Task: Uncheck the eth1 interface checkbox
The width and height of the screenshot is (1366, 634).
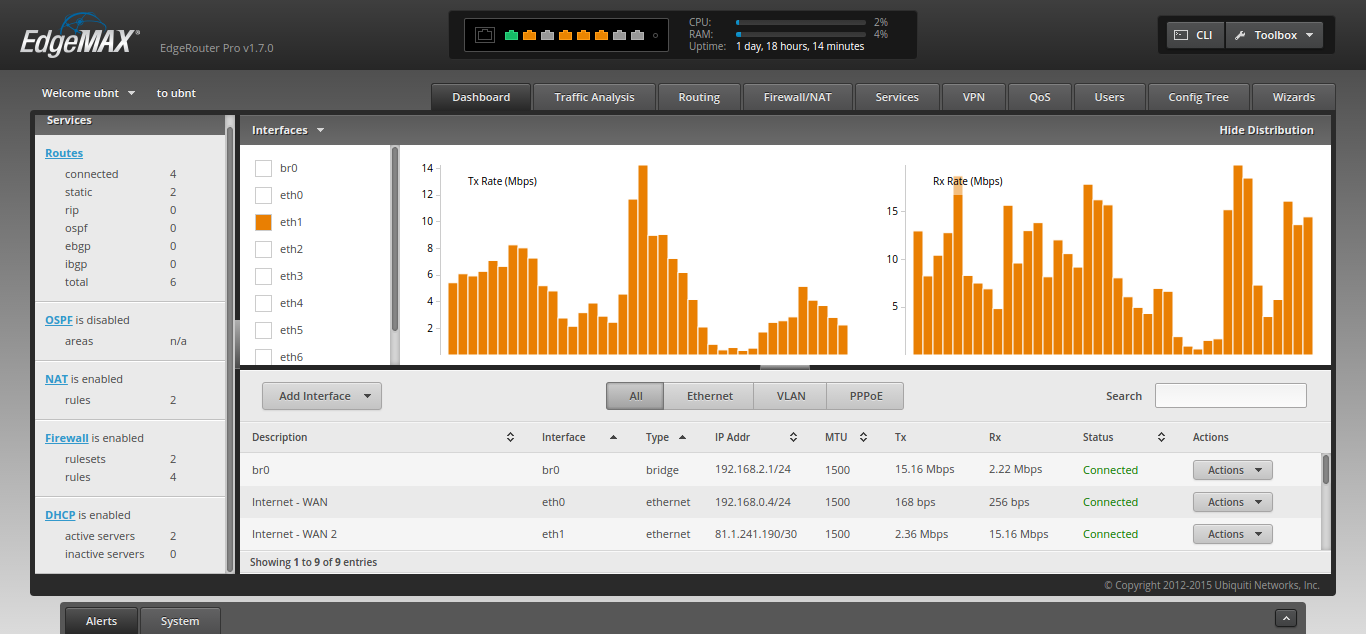Action: (x=264, y=222)
